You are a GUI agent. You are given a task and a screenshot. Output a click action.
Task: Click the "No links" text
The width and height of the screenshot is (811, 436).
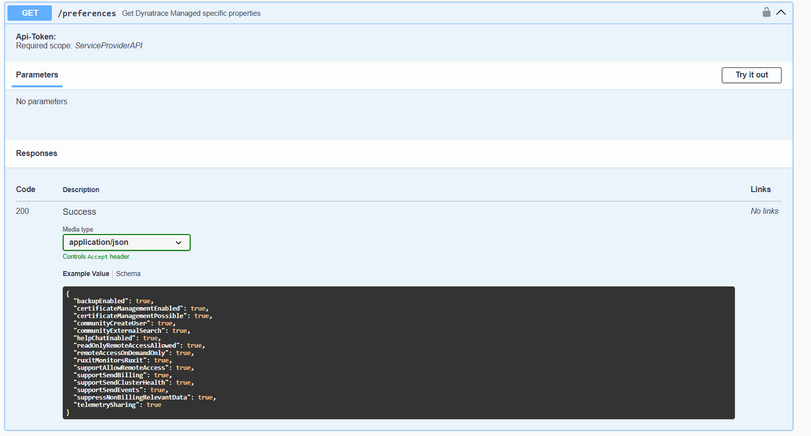click(764, 212)
